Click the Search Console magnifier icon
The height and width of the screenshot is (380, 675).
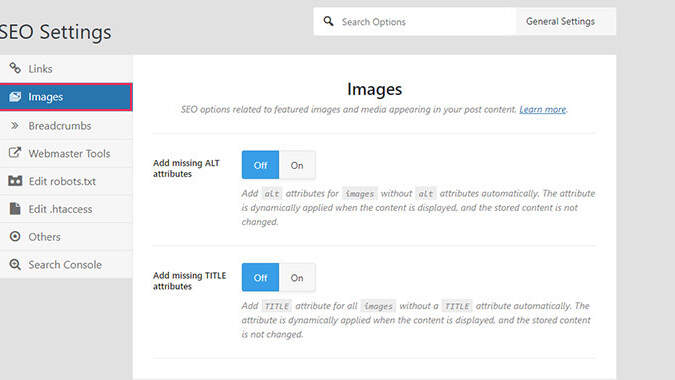pyautogui.click(x=15, y=264)
